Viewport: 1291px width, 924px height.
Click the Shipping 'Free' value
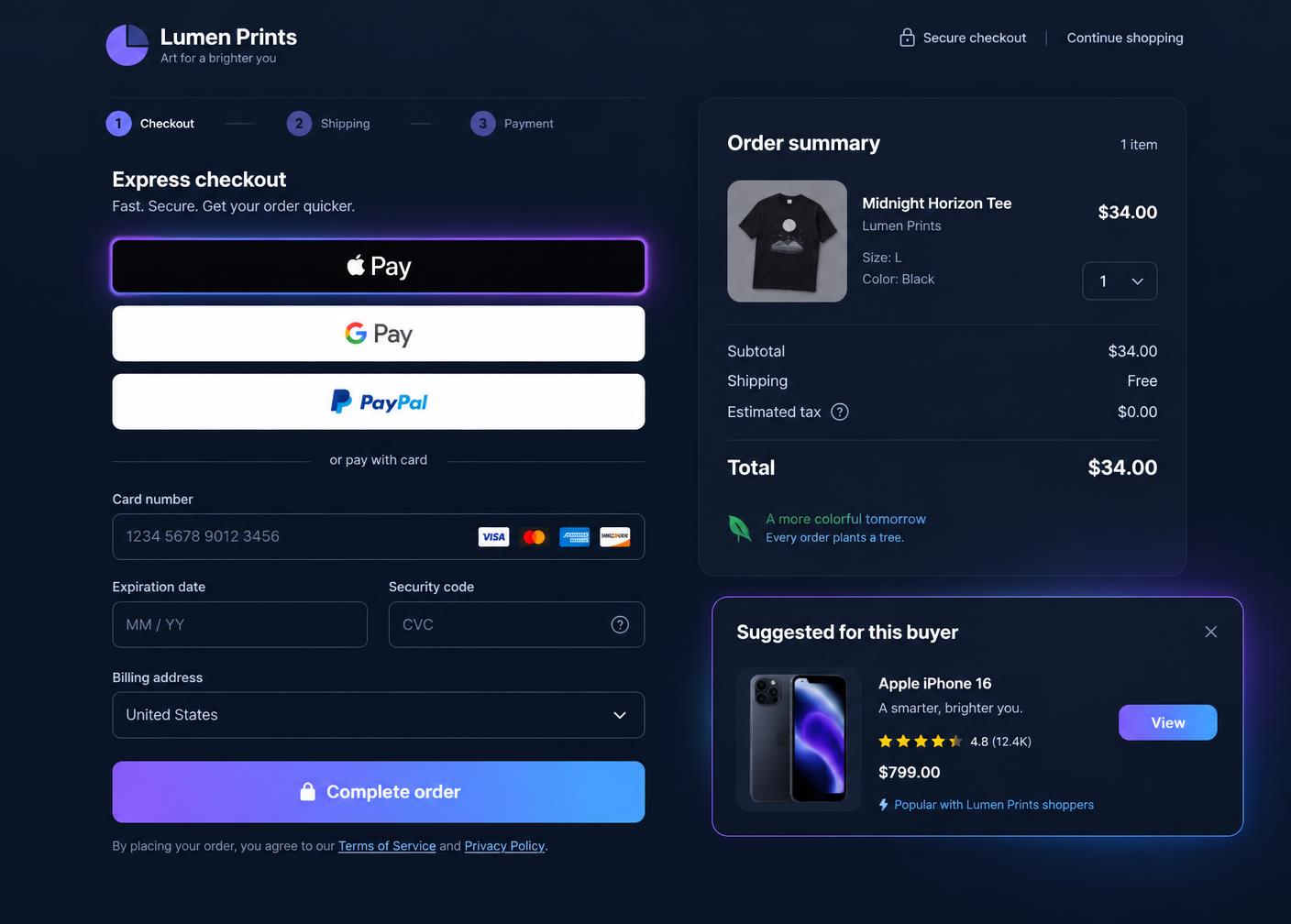(x=1142, y=381)
